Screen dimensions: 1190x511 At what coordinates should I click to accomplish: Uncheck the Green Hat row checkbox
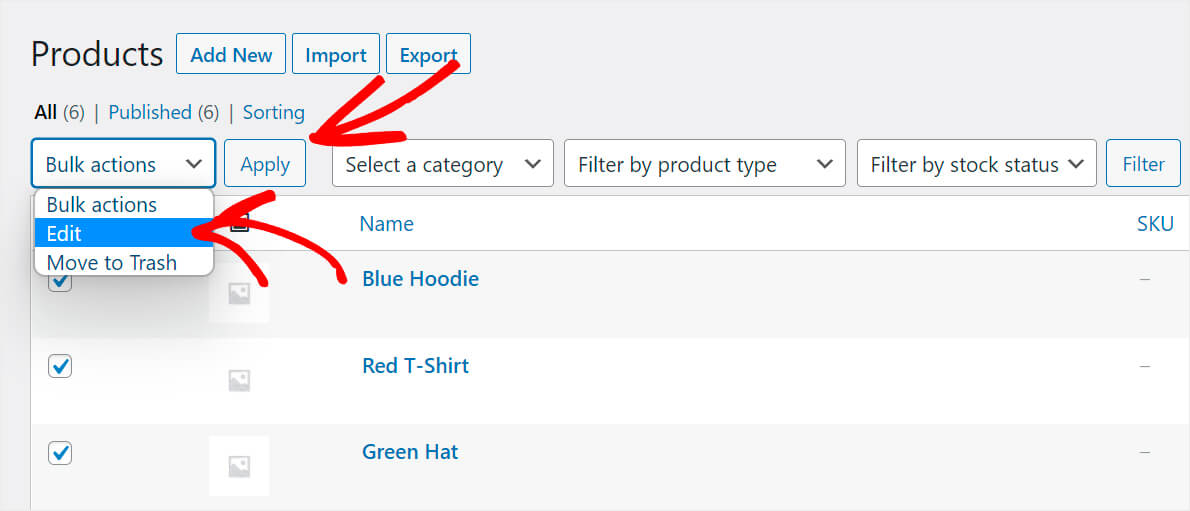tap(60, 453)
